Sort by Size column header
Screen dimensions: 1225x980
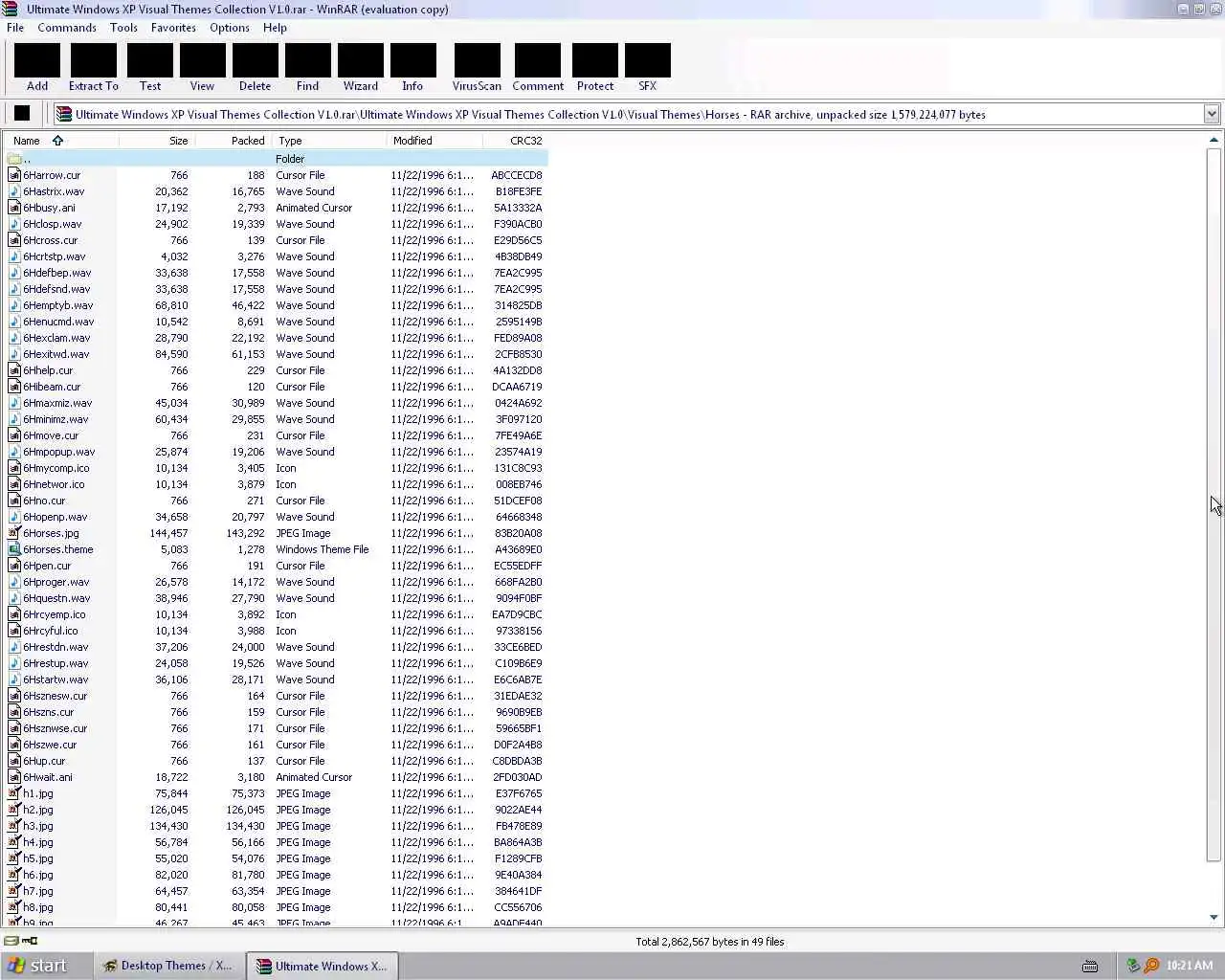point(157,141)
